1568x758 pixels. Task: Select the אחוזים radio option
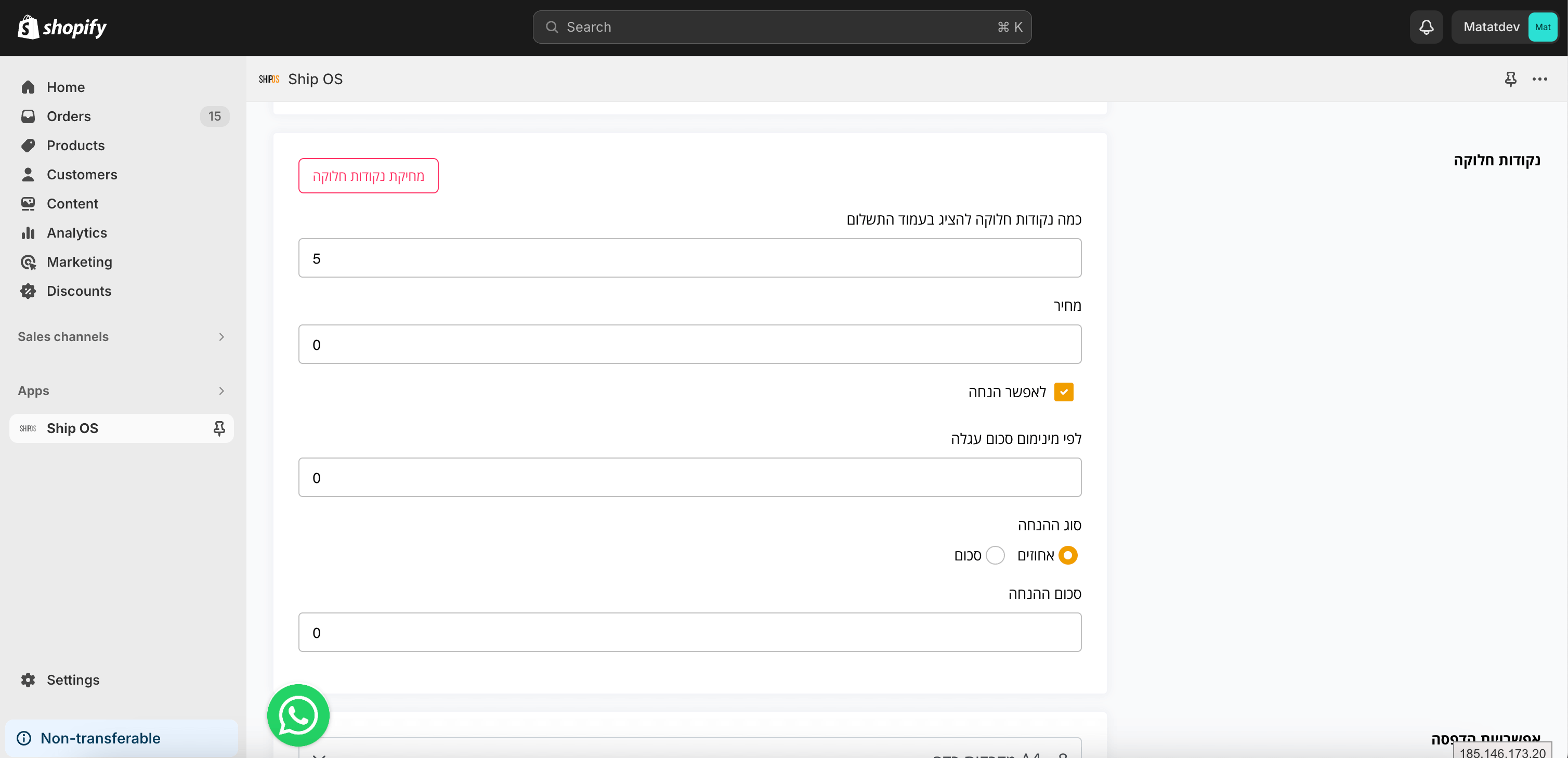coord(1068,555)
